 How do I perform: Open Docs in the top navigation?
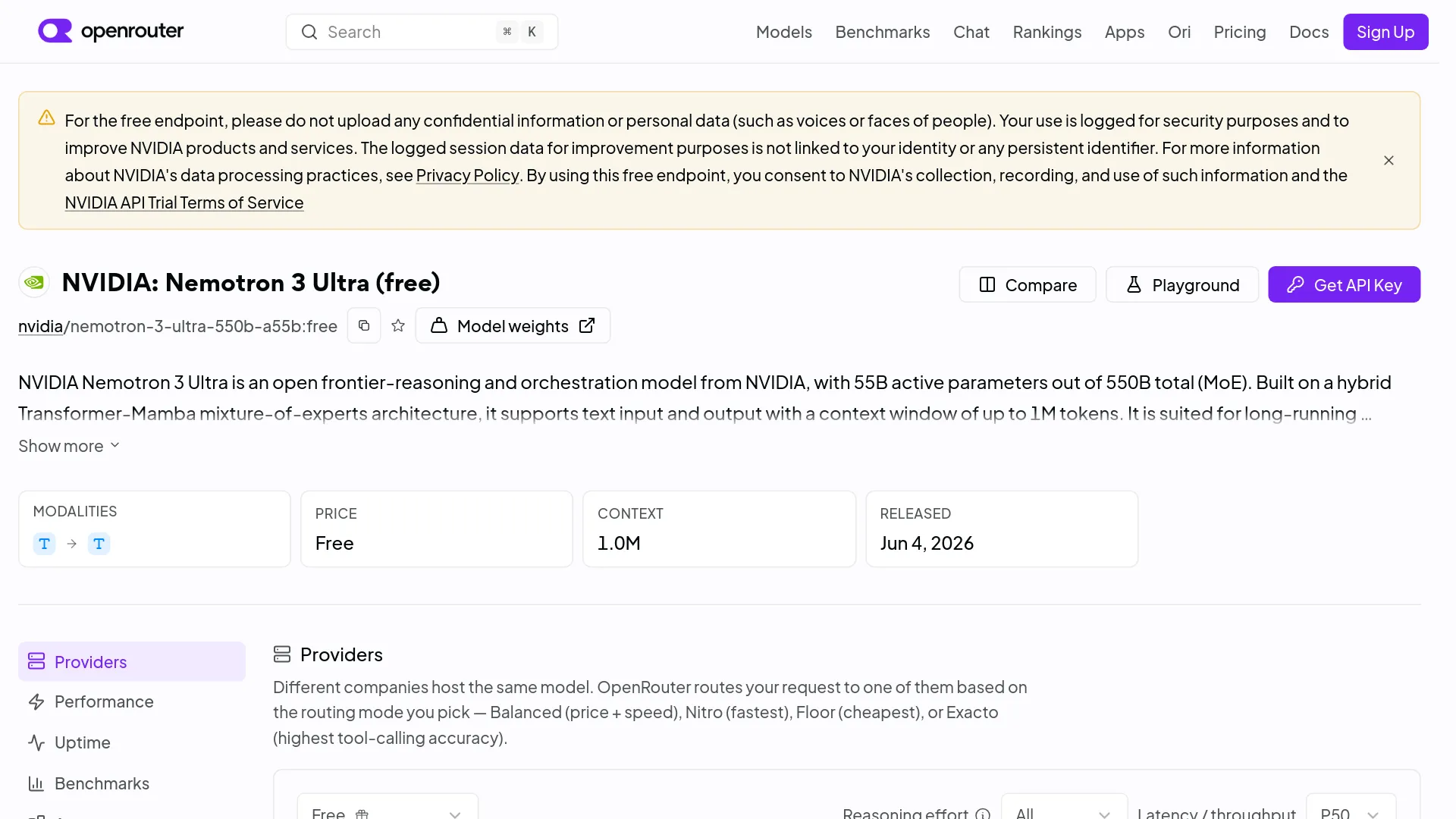(1309, 32)
